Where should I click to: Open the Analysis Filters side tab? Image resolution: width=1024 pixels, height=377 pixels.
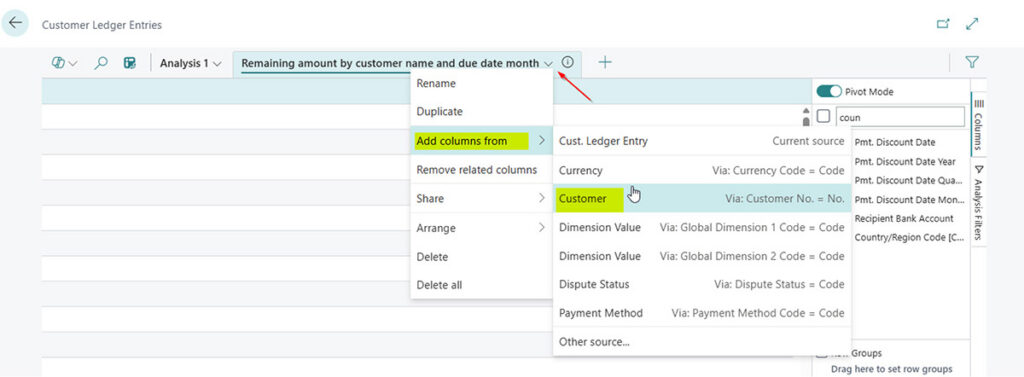point(978,203)
